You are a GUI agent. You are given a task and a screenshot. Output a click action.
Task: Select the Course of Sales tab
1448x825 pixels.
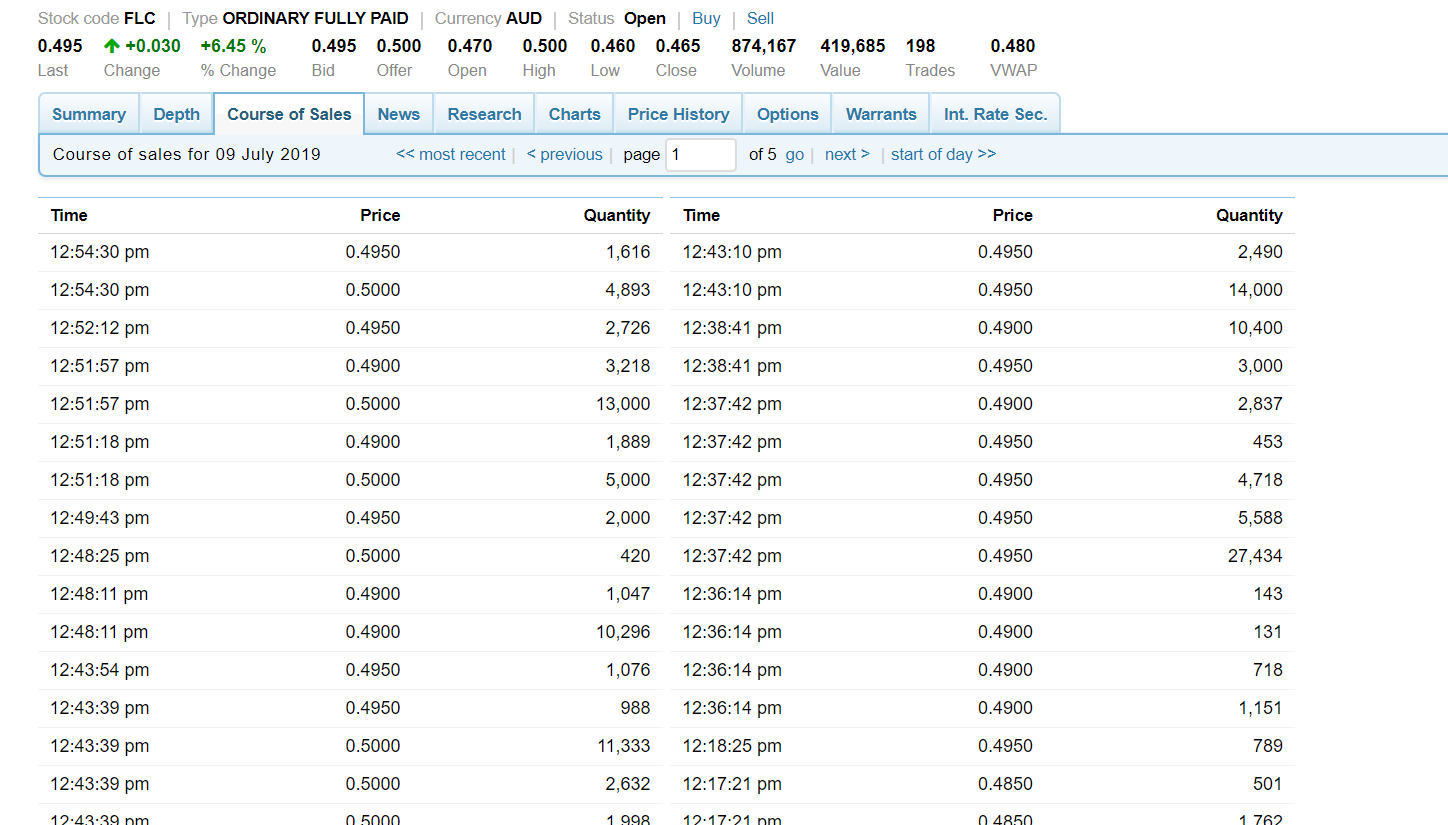pos(289,114)
